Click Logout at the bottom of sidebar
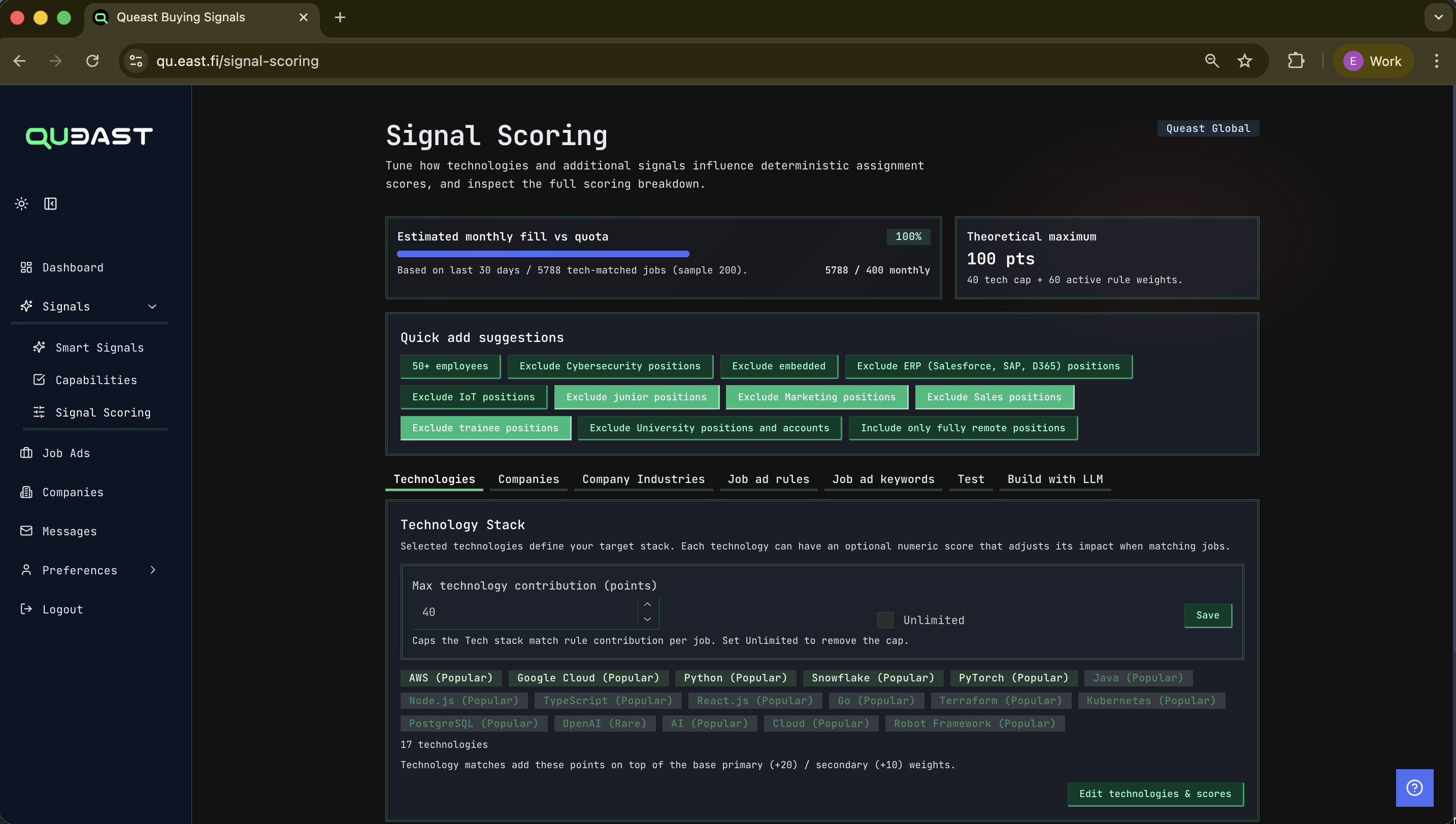This screenshot has height=824, width=1456. click(x=62, y=609)
